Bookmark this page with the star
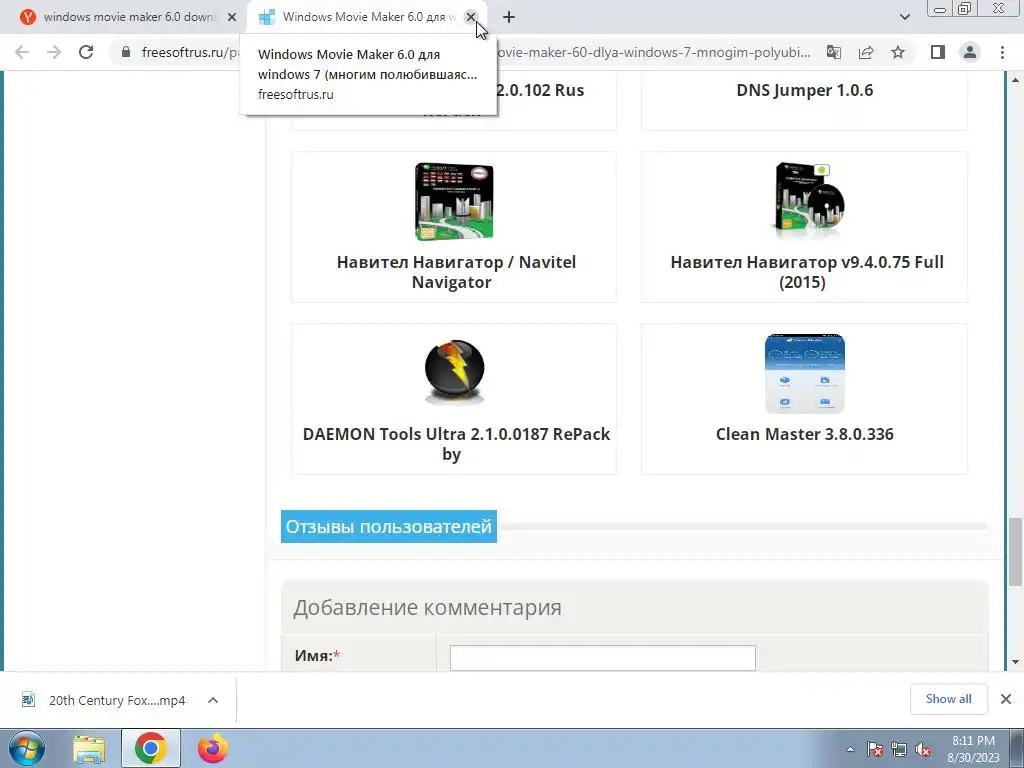 coord(898,52)
